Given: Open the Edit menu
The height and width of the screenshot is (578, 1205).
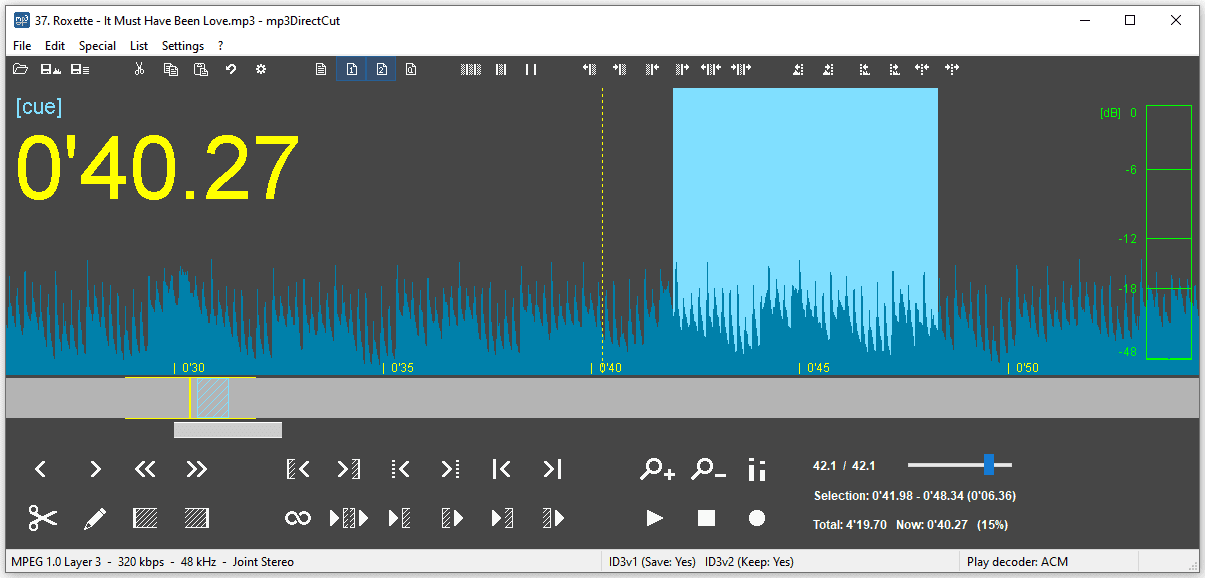Looking at the screenshot, I should (55, 46).
